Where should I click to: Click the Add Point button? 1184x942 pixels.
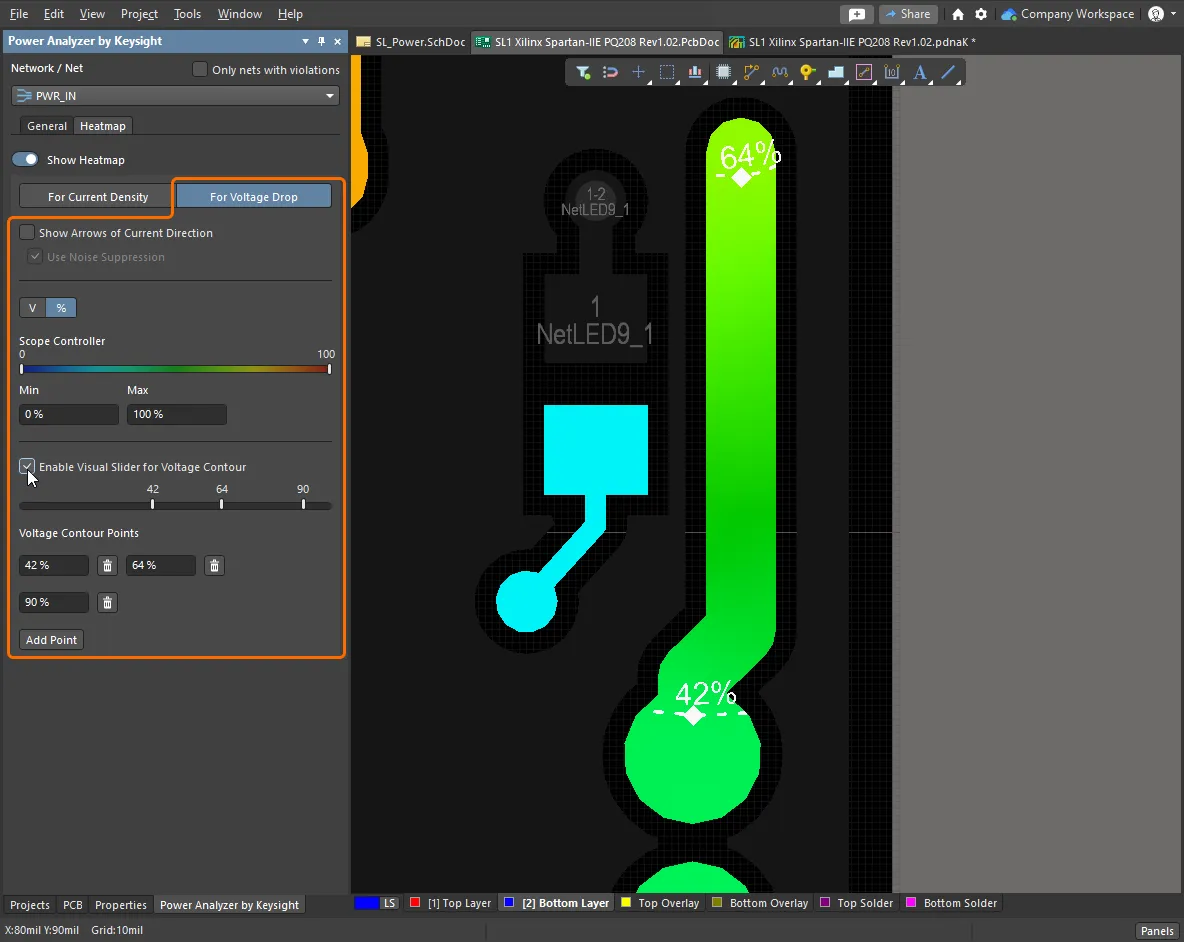[x=51, y=640]
